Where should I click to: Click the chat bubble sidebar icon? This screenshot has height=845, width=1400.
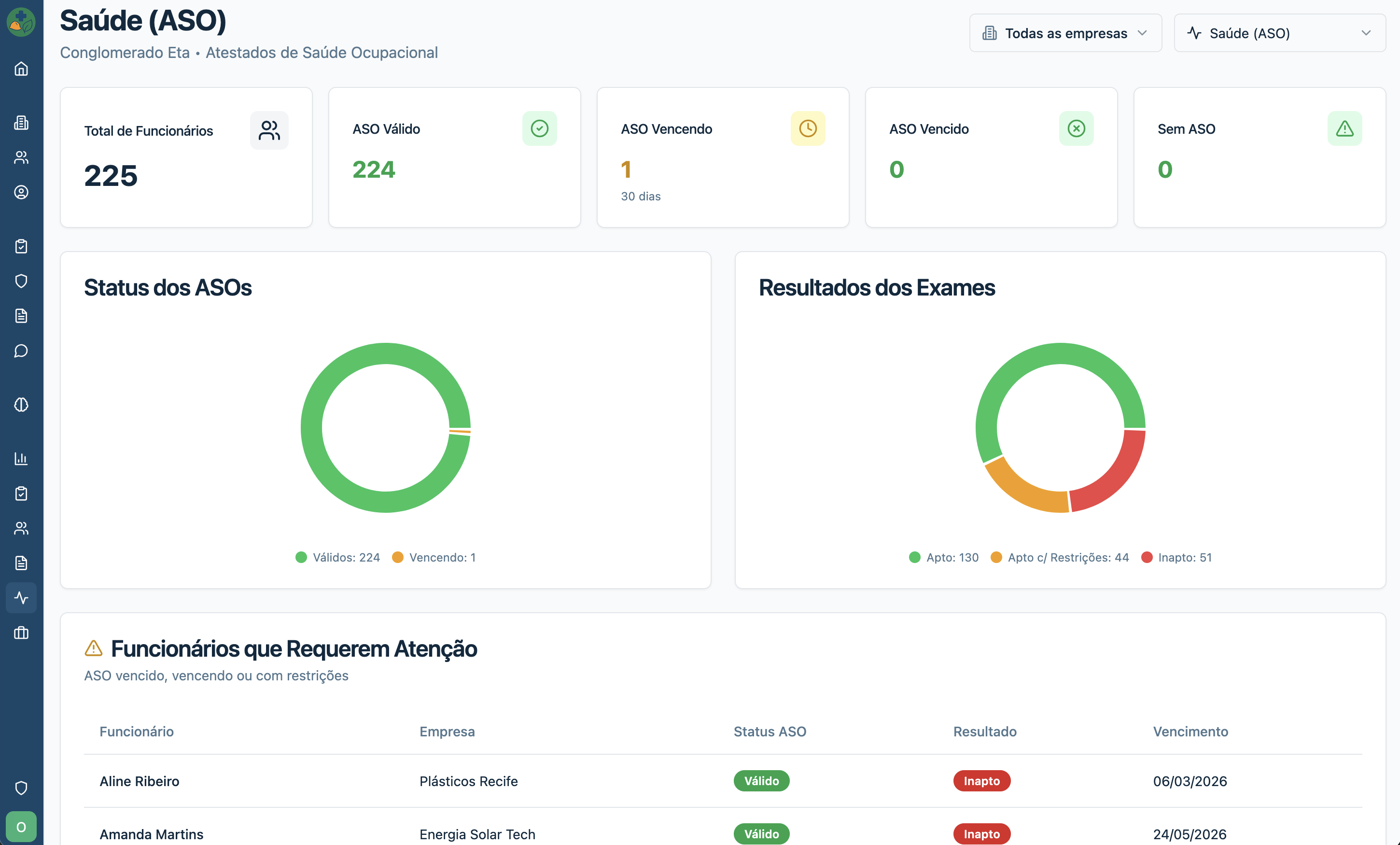21,351
